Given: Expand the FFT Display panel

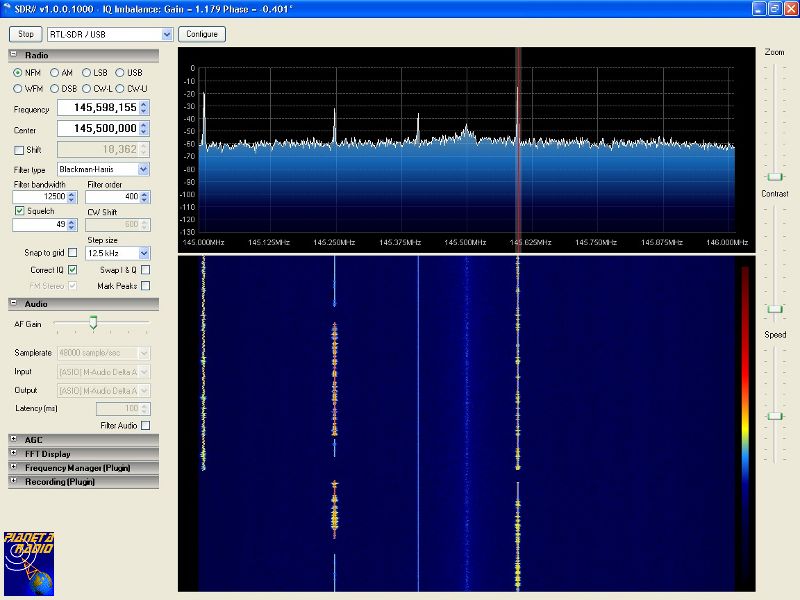Looking at the screenshot, I should tap(14, 453).
